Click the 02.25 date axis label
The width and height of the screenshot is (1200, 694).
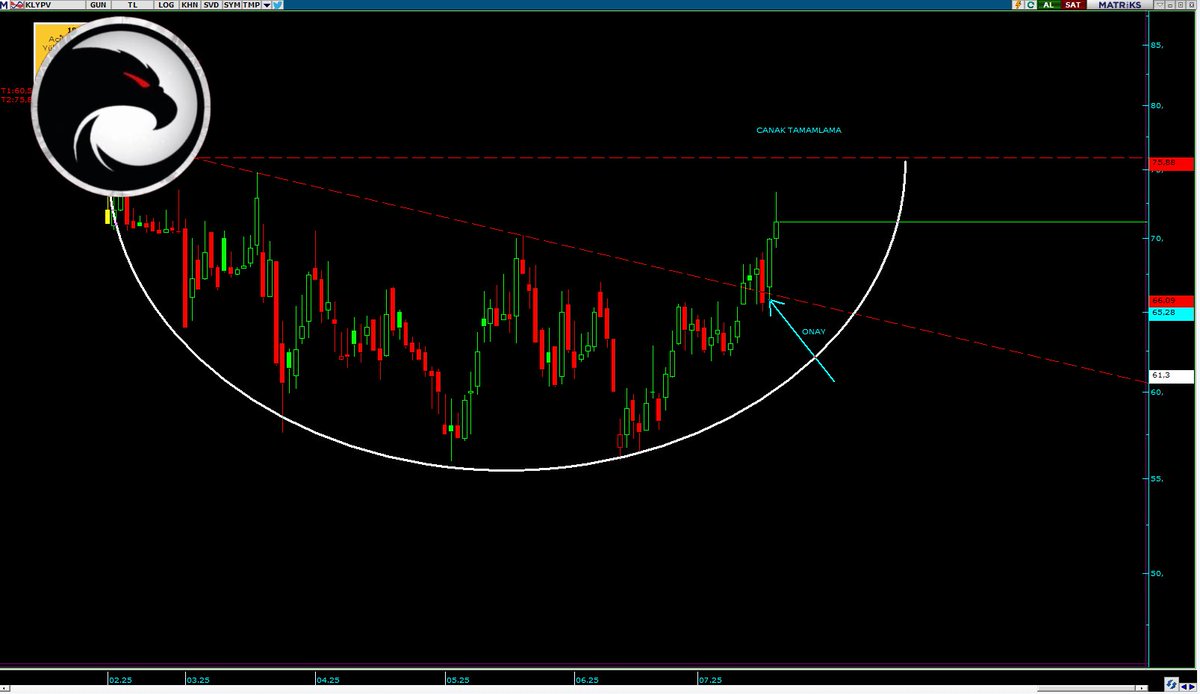pyautogui.click(x=120, y=679)
